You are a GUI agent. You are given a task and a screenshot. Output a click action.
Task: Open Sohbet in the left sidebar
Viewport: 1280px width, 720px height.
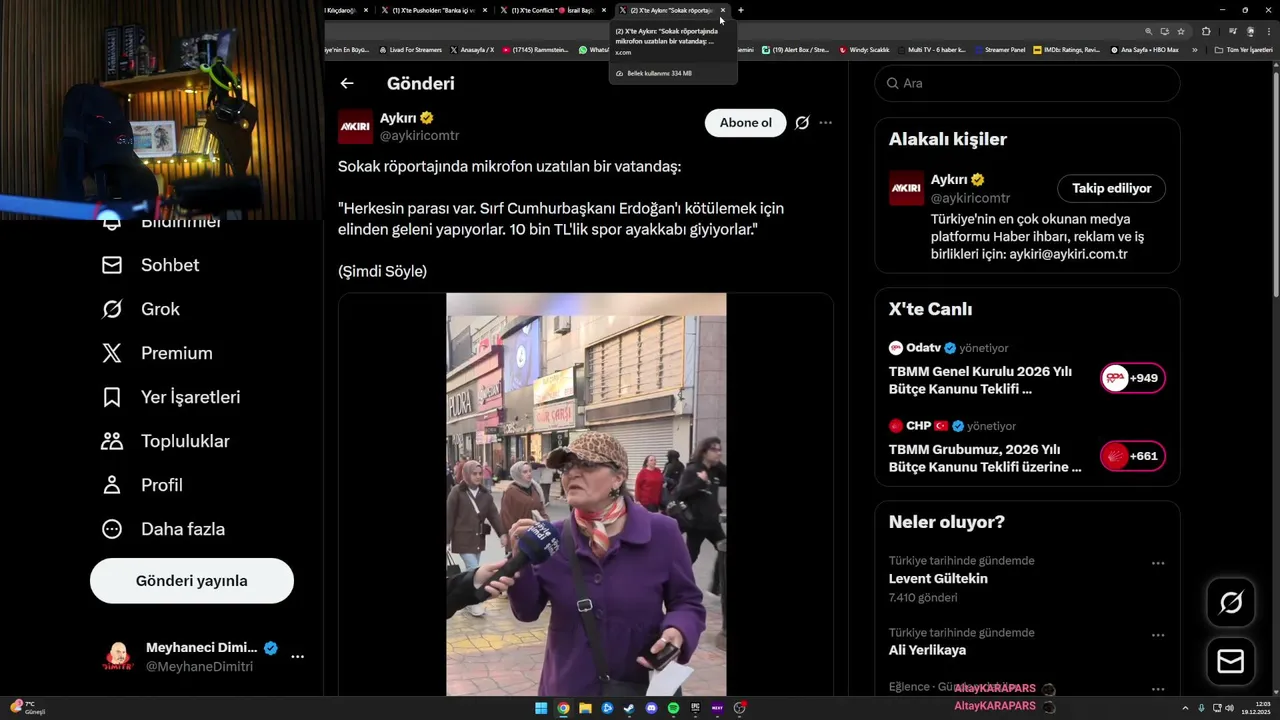(x=151, y=265)
